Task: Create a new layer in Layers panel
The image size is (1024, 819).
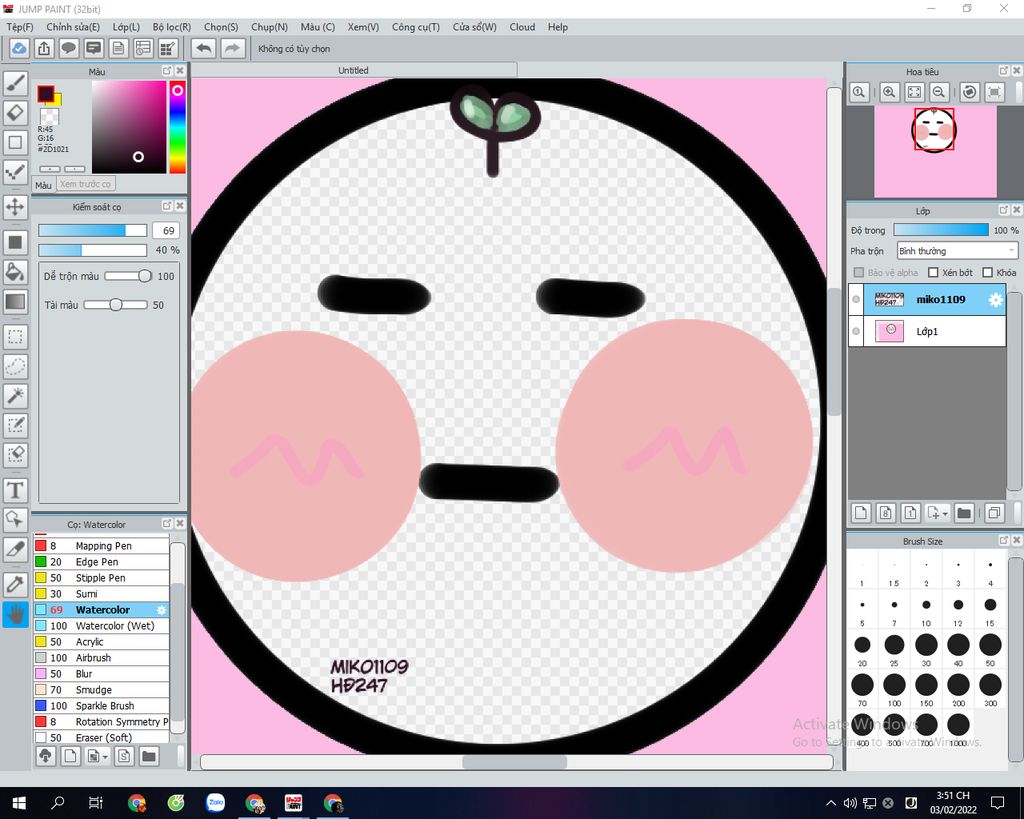Action: pyautogui.click(x=861, y=513)
